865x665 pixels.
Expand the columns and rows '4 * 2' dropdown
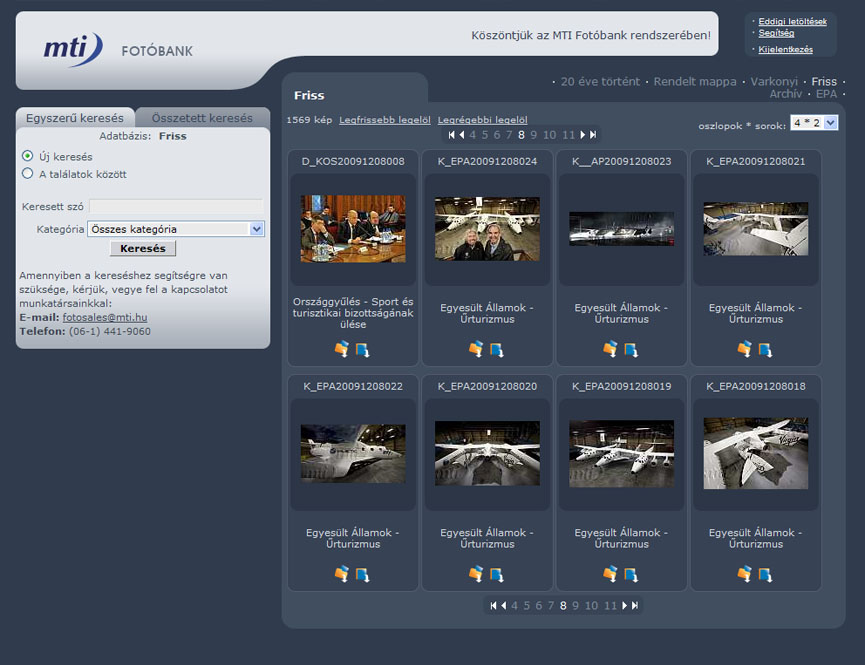814,123
